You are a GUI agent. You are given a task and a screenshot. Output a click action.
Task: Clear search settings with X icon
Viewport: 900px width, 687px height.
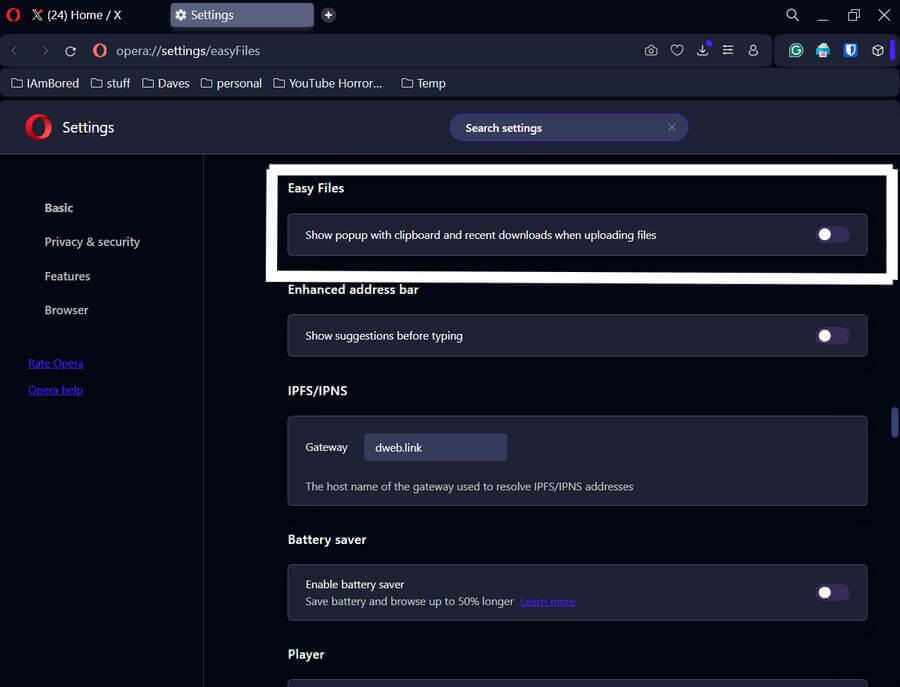(672, 127)
